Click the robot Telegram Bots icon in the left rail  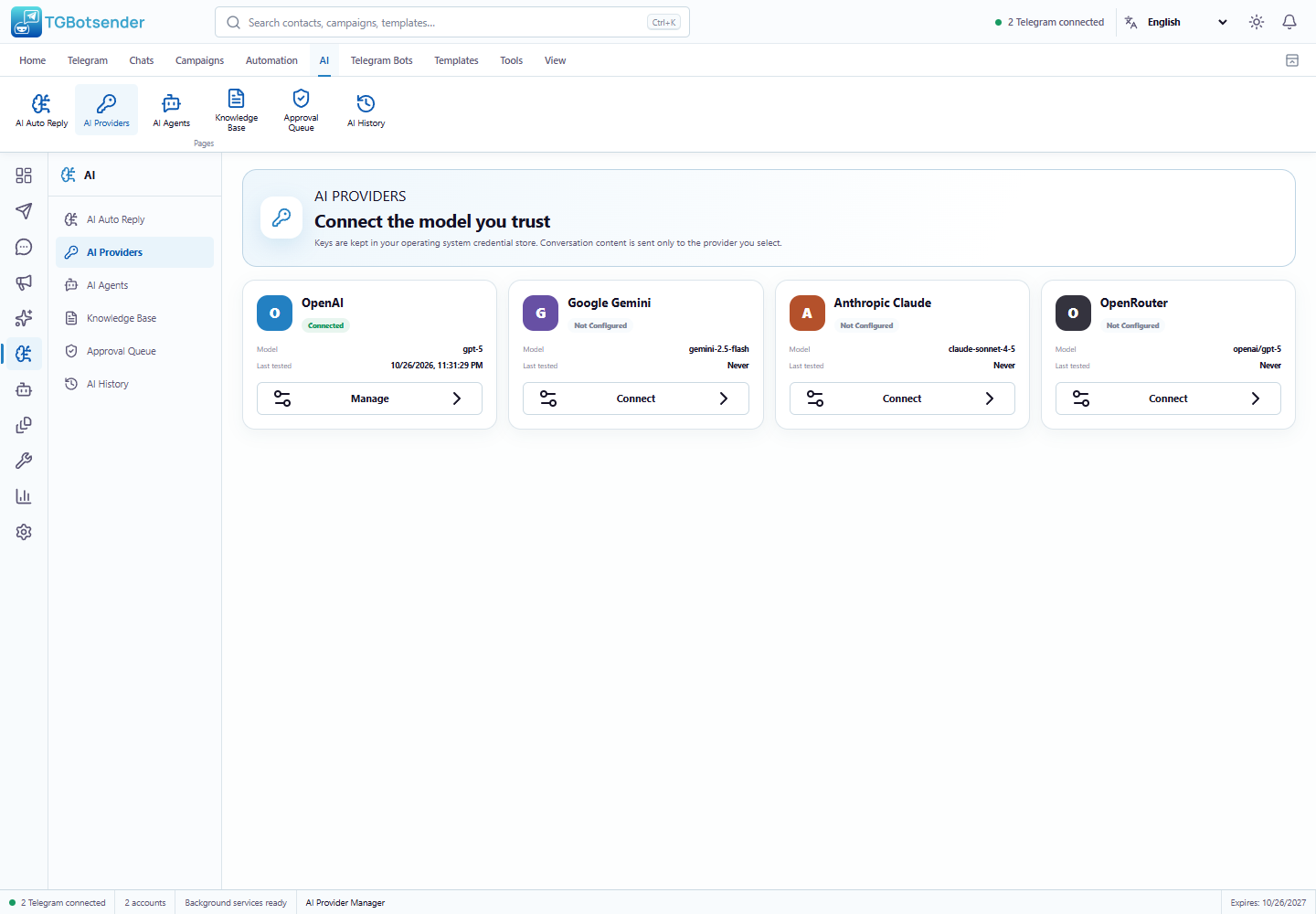pyautogui.click(x=24, y=389)
